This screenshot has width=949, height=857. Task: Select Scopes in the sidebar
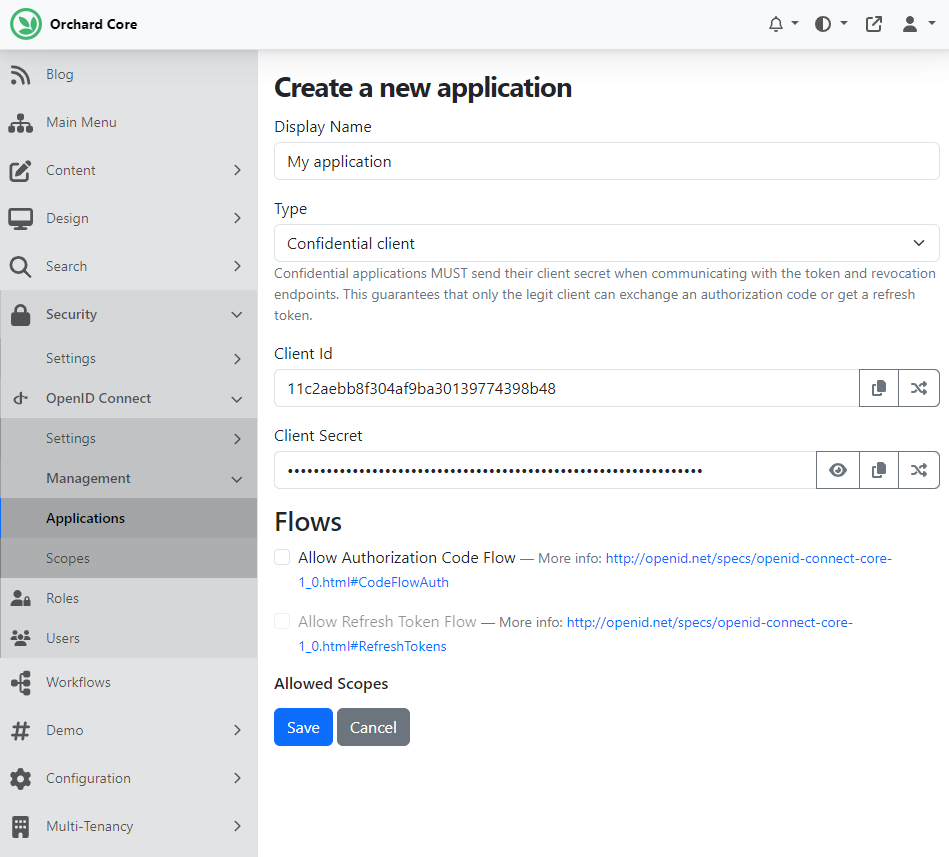pos(129,558)
